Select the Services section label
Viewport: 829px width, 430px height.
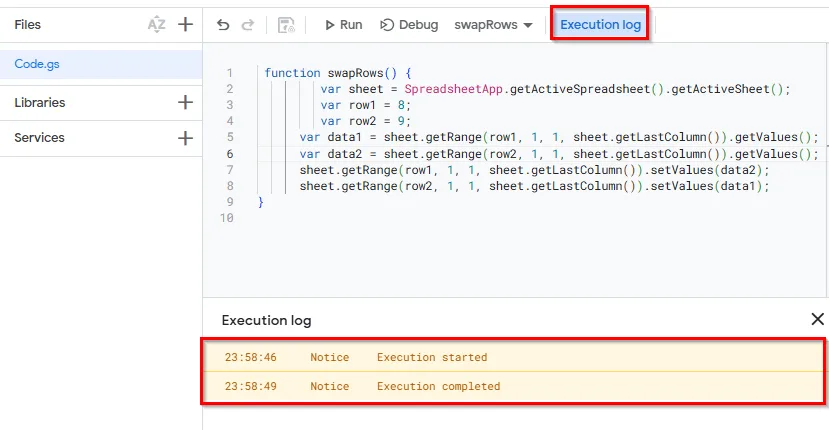pyautogui.click(x=39, y=138)
